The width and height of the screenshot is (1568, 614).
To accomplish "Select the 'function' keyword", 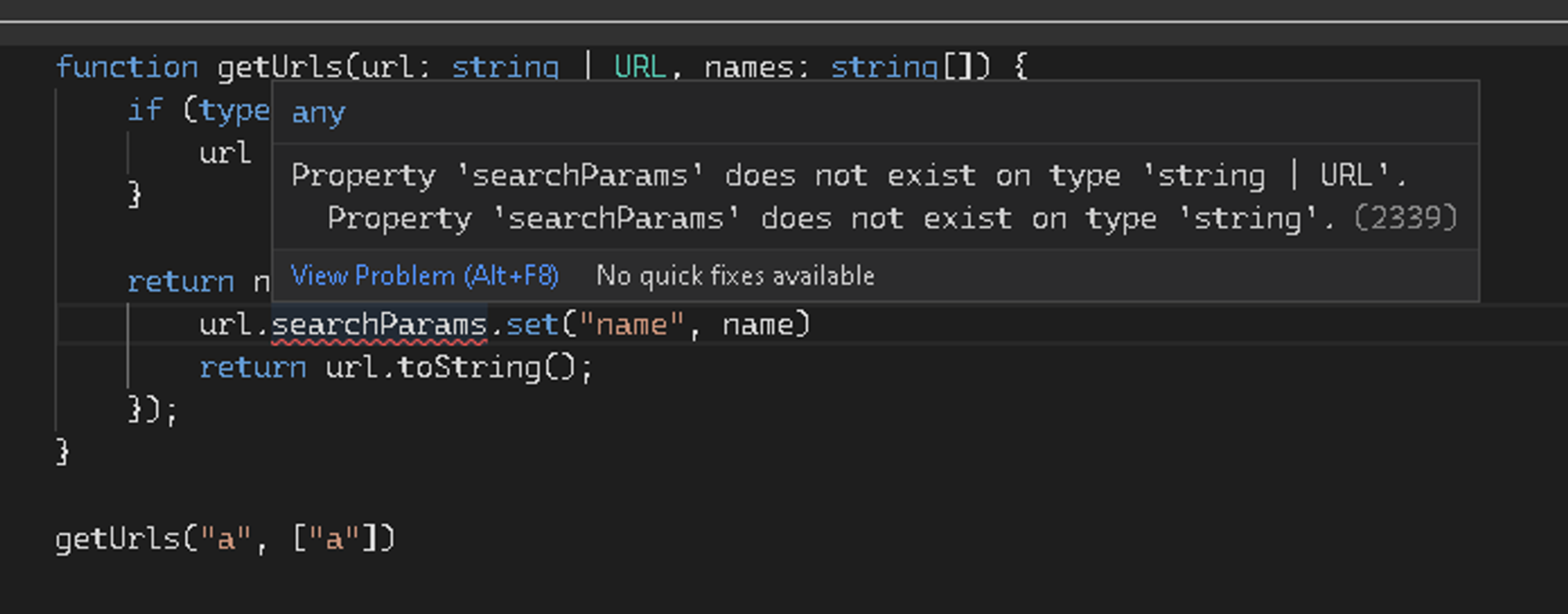I will [127, 67].
